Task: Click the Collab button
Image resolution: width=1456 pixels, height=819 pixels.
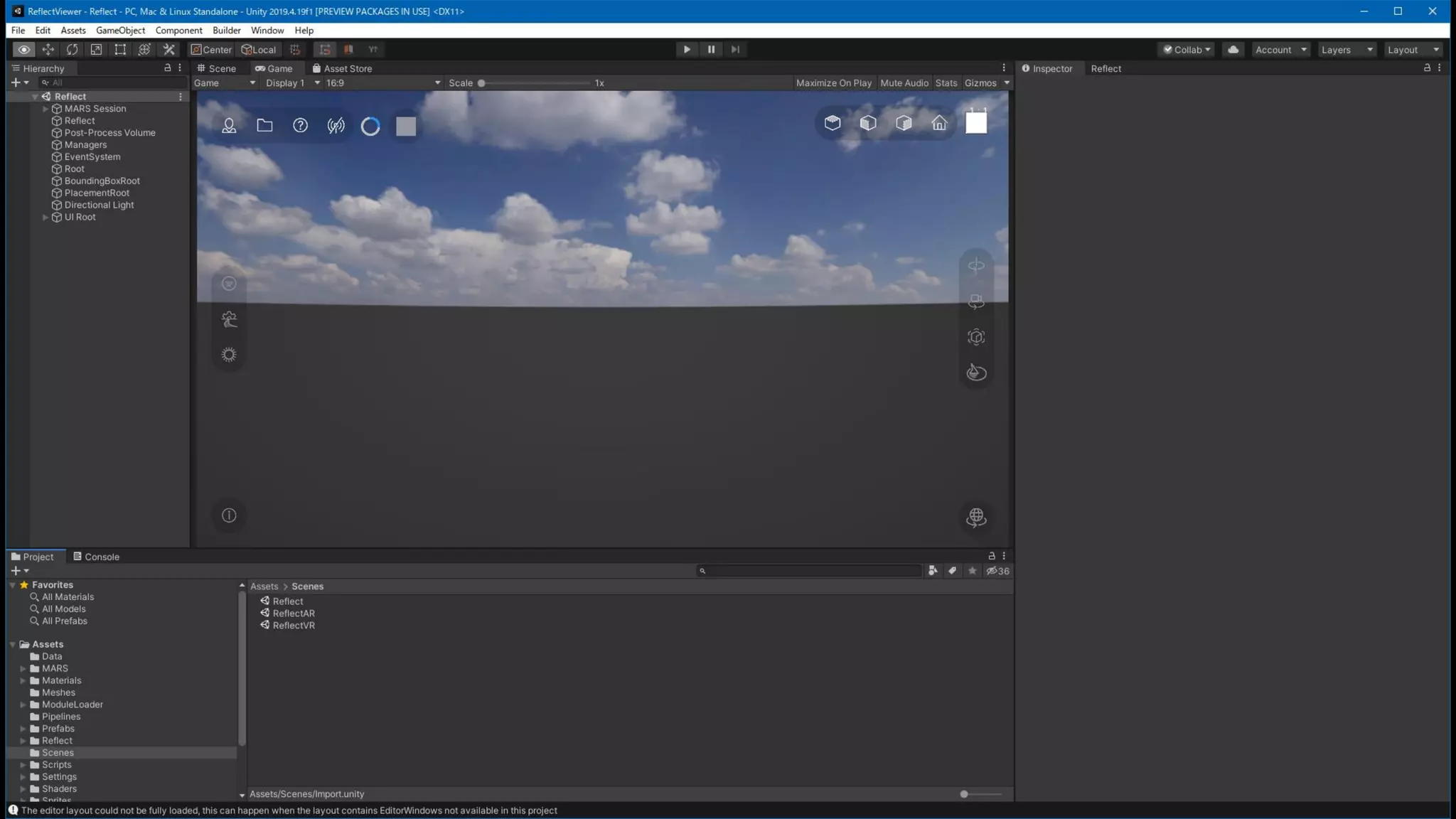Action: point(1187,50)
